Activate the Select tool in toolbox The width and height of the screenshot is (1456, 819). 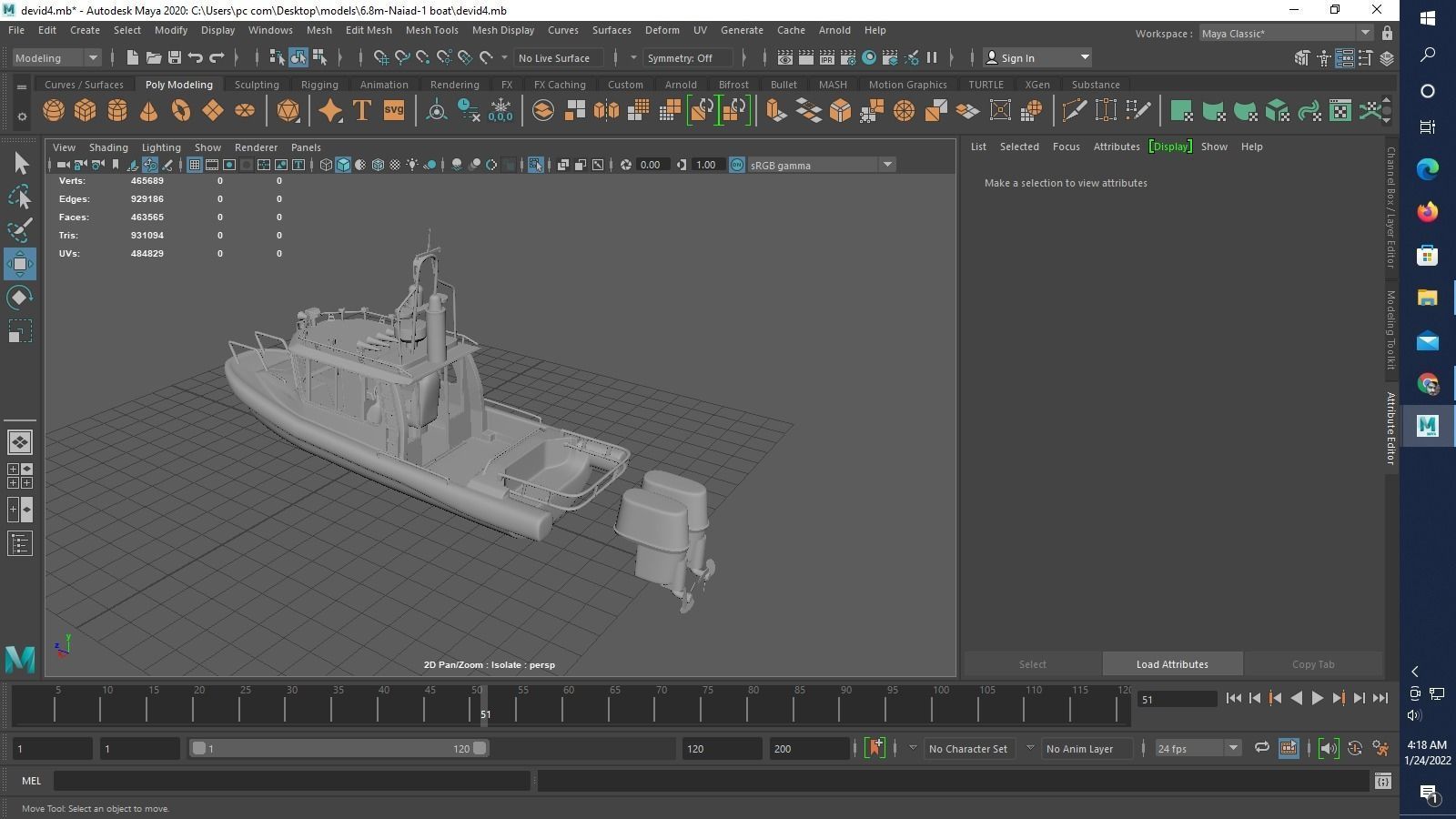pos(20,164)
